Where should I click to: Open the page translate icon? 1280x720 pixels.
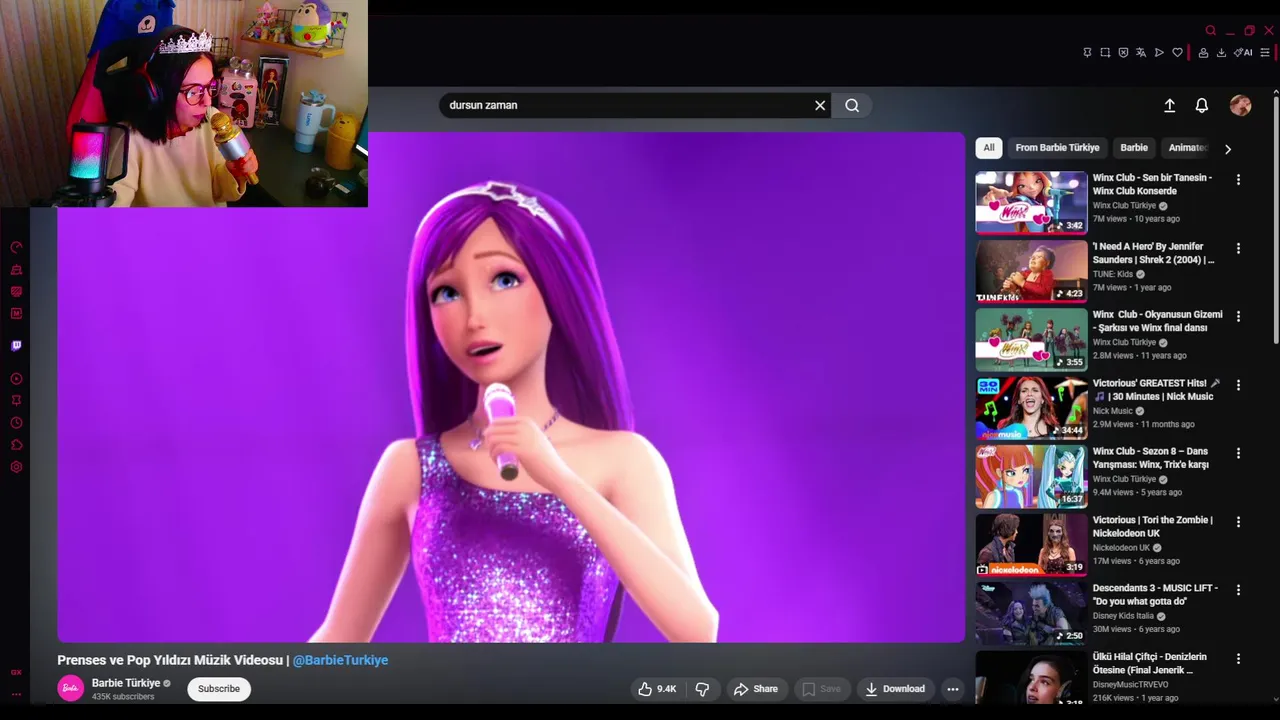[1141, 53]
